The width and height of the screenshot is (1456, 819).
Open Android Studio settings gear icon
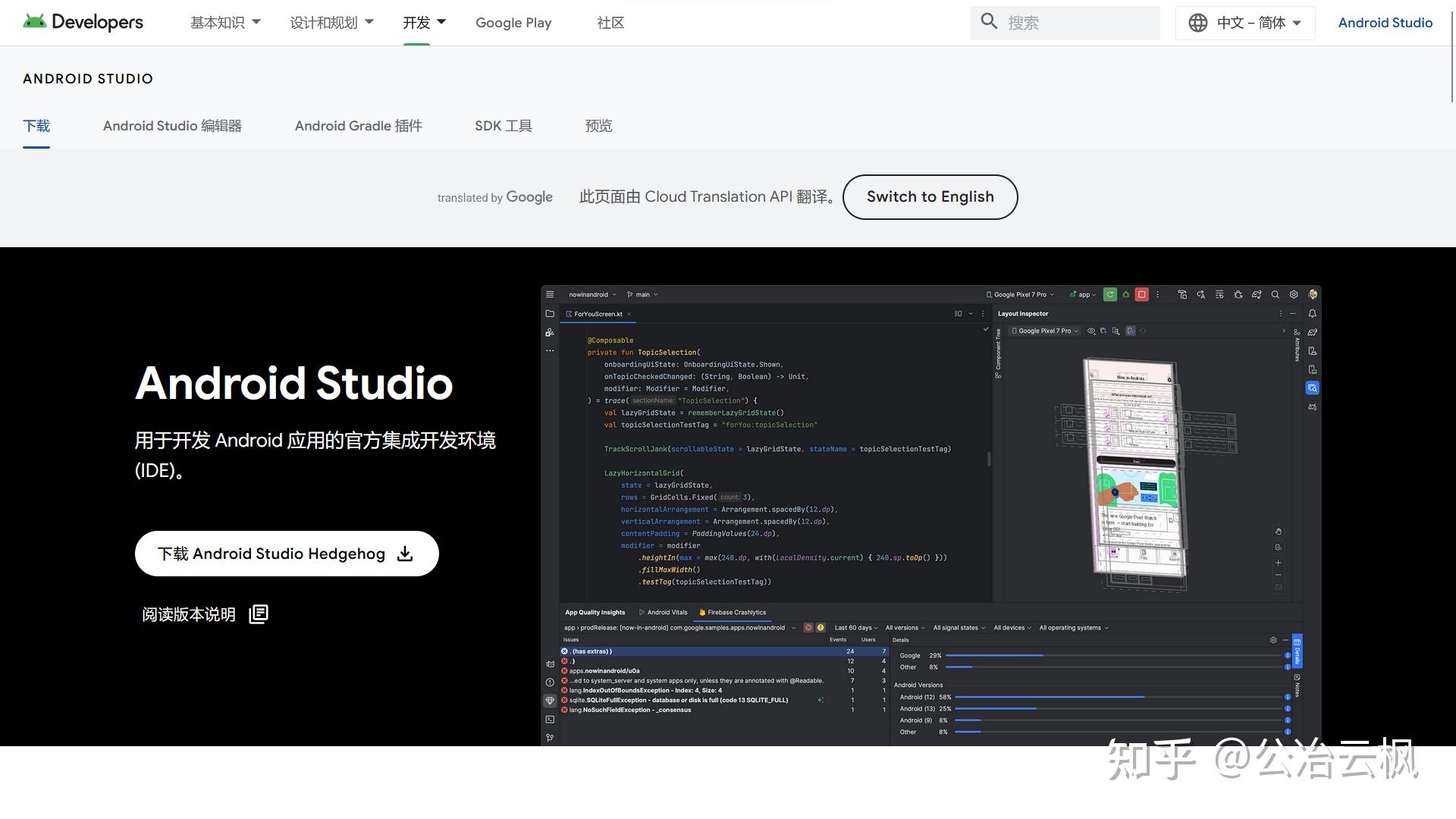pos(1293,294)
